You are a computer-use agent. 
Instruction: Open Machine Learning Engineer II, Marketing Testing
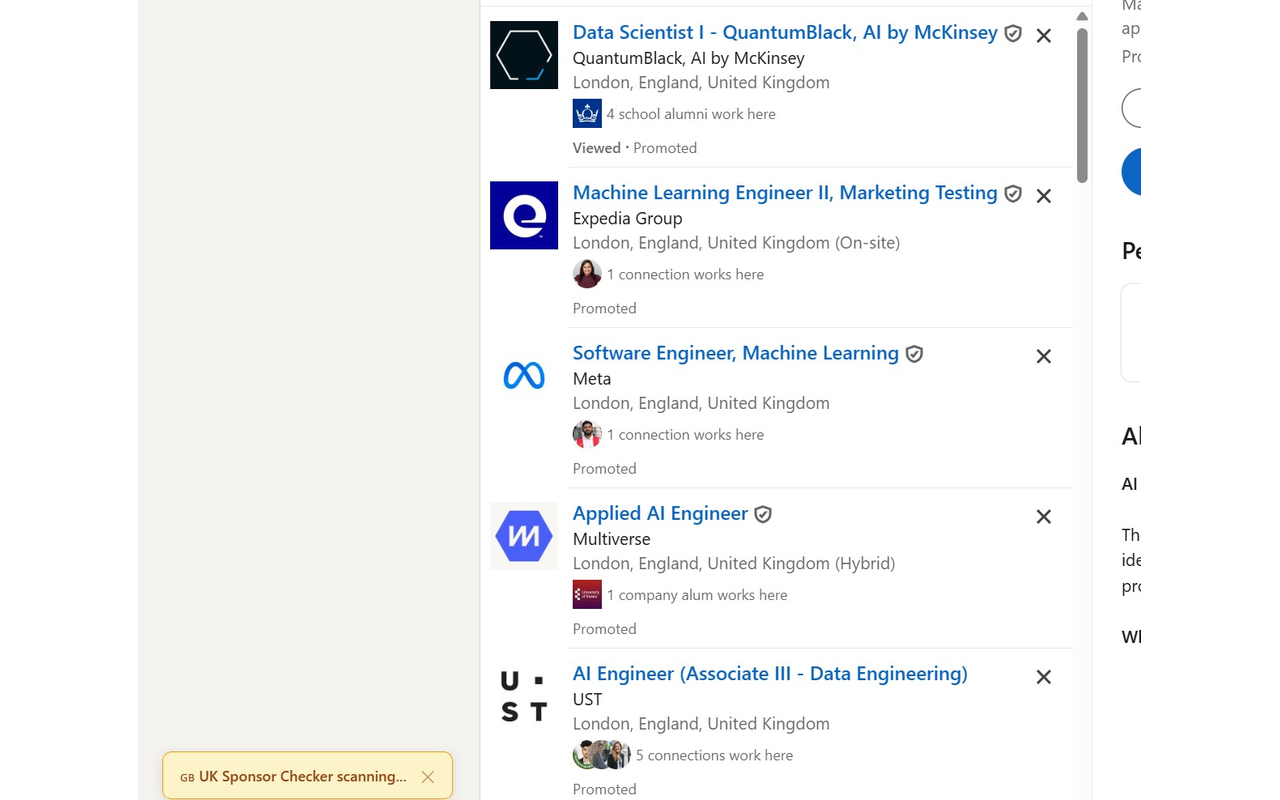click(785, 192)
